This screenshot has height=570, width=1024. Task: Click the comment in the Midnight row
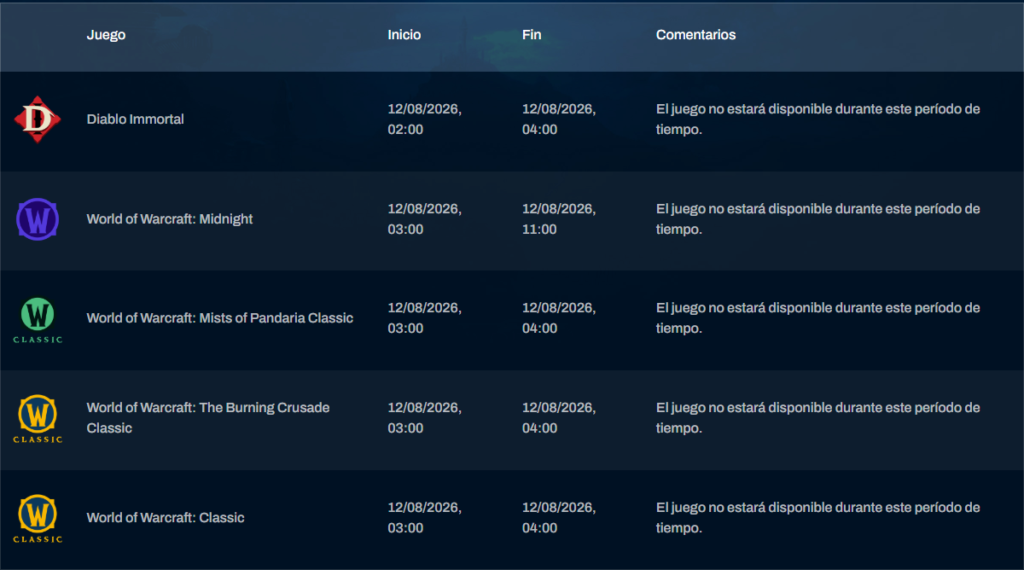pos(818,219)
